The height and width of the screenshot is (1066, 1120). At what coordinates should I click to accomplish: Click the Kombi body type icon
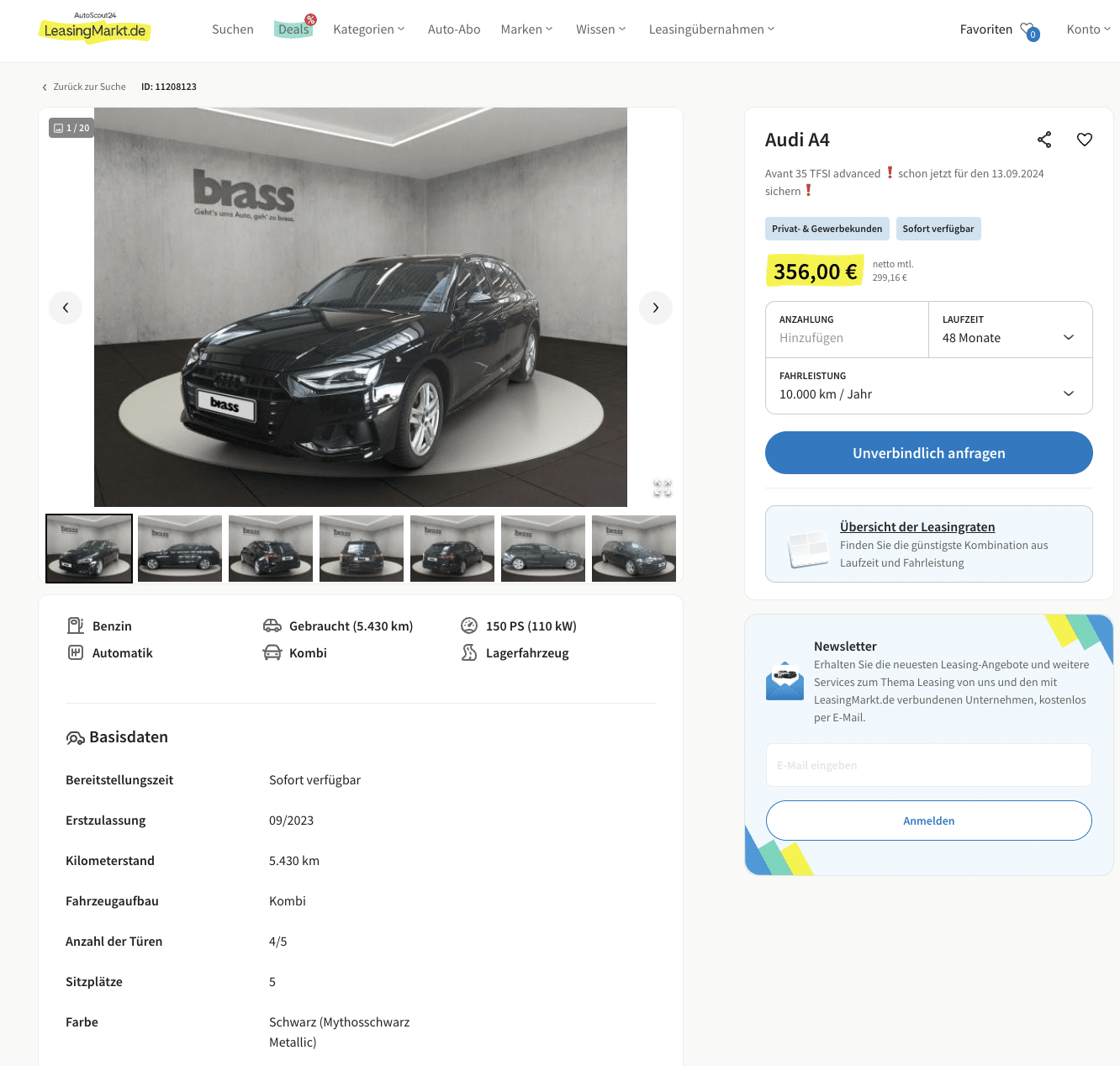[272, 652]
